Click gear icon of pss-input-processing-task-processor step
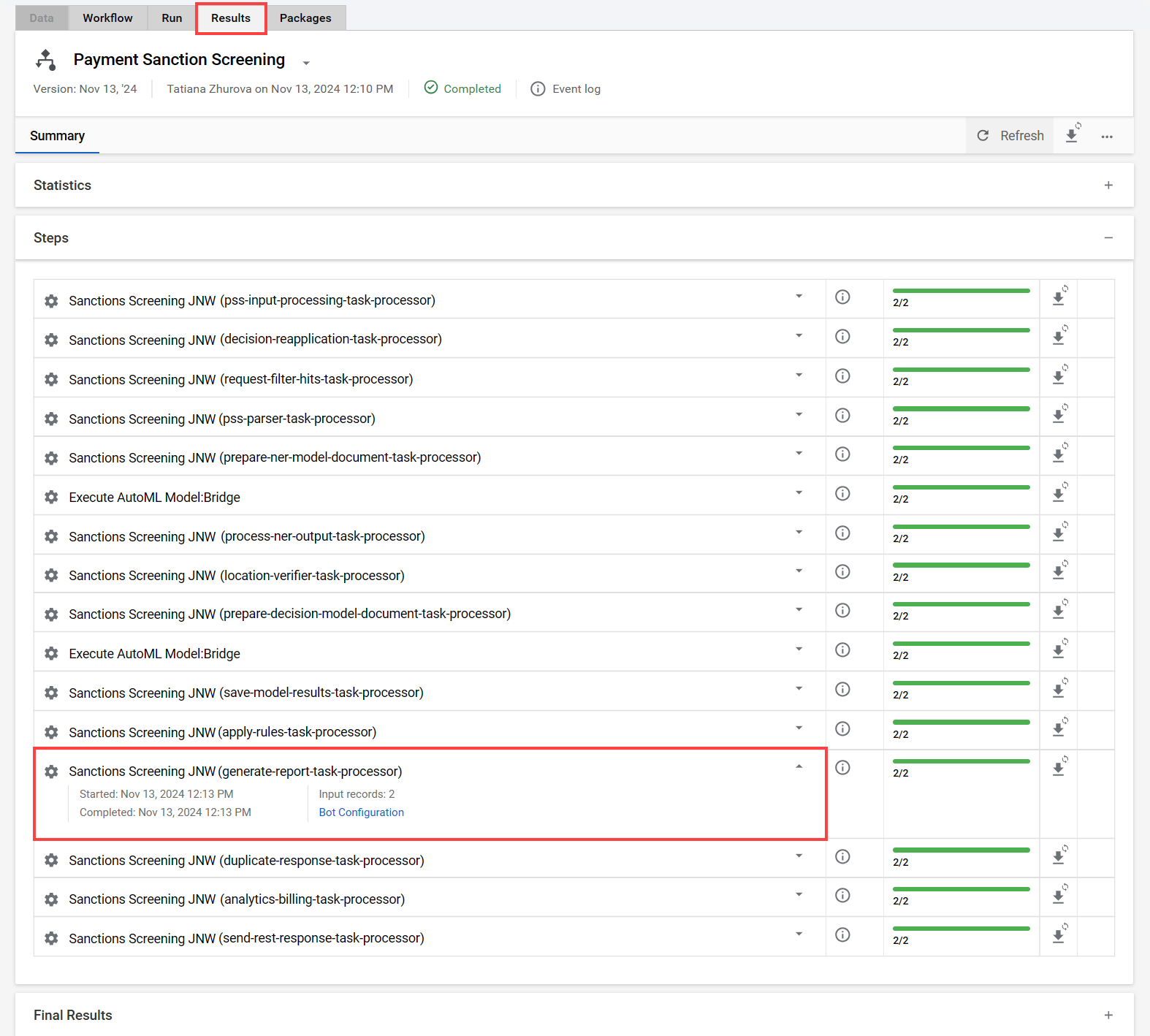Image resolution: width=1150 pixels, height=1036 pixels. [x=51, y=301]
